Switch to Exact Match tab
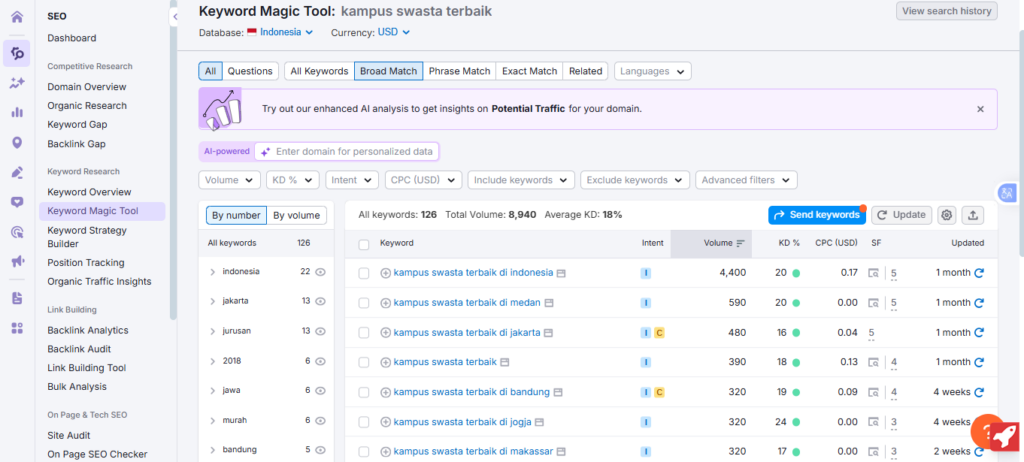 point(530,71)
